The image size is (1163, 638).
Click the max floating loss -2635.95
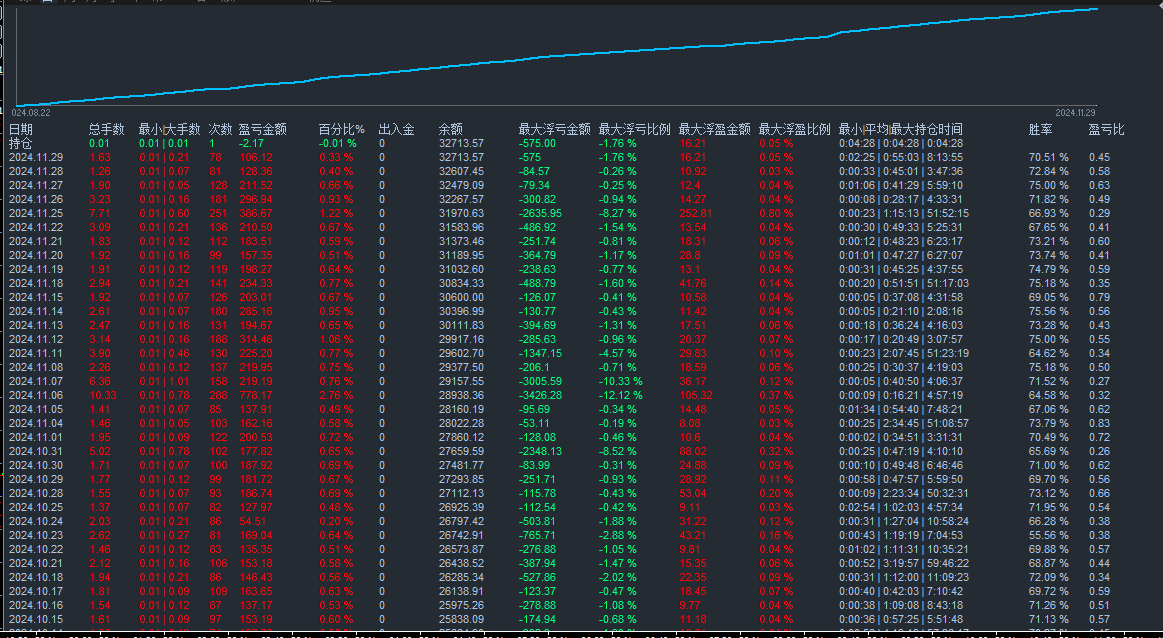pyautogui.click(x=540, y=213)
